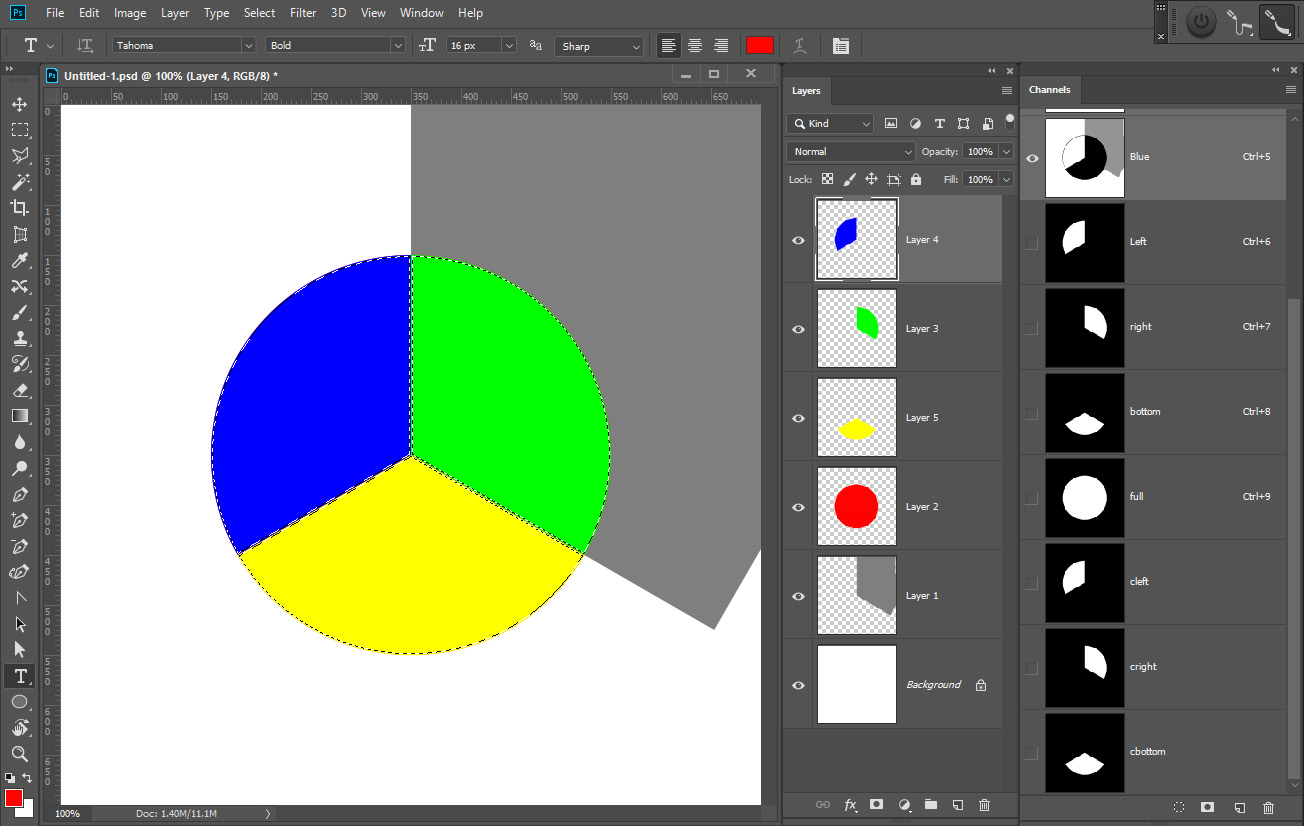Open the anti-aliasing dropdown showing Sharp
Image resolution: width=1304 pixels, height=826 pixels.
pos(599,46)
